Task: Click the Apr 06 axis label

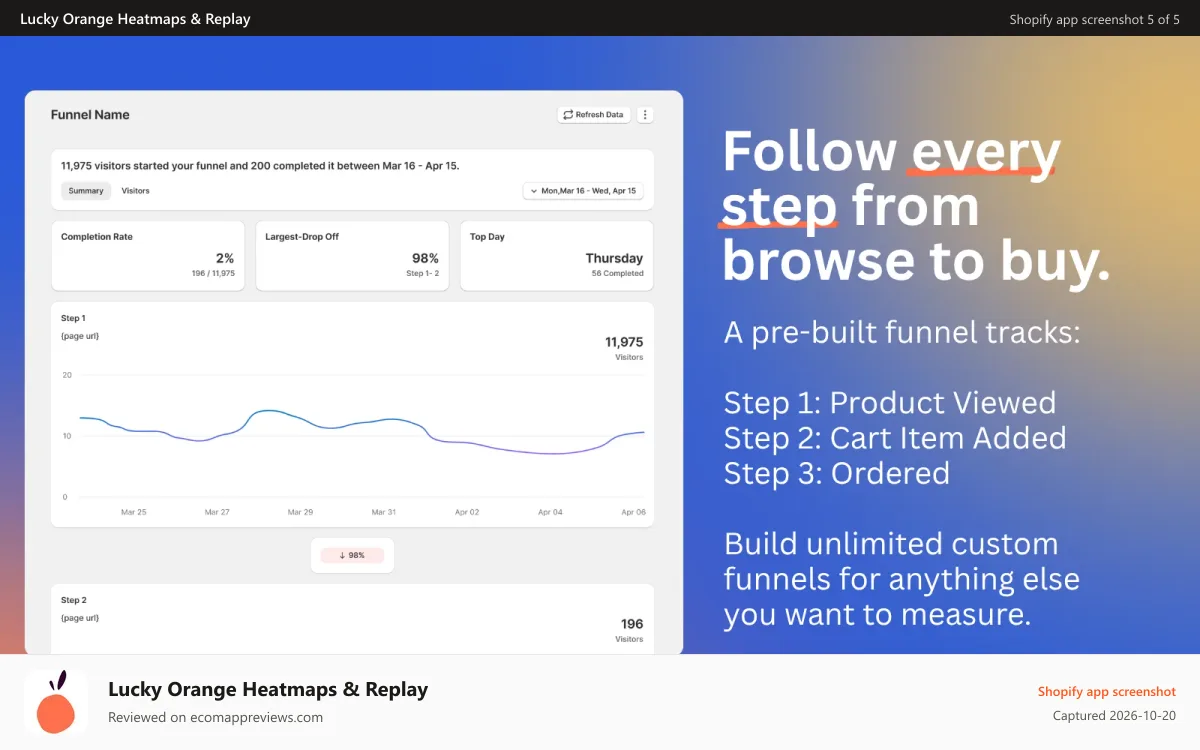Action: click(633, 512)
